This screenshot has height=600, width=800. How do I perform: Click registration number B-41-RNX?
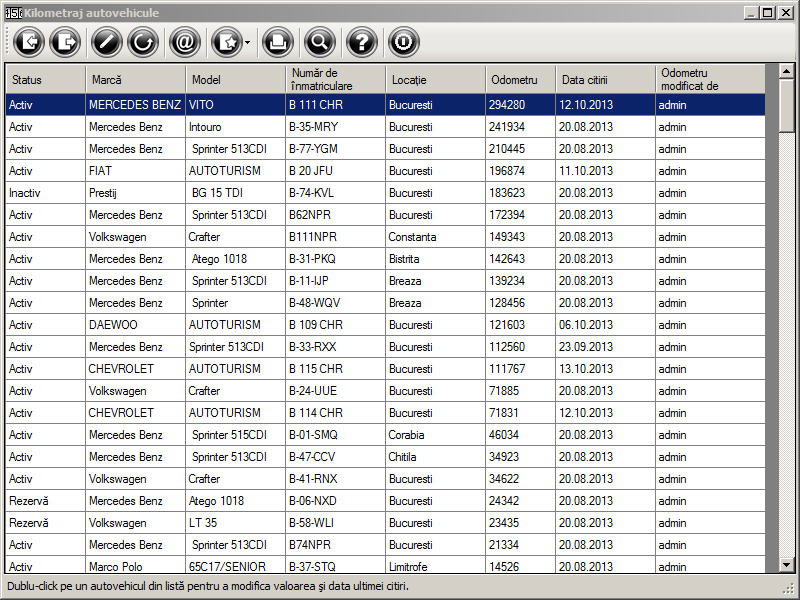point(335,478)
